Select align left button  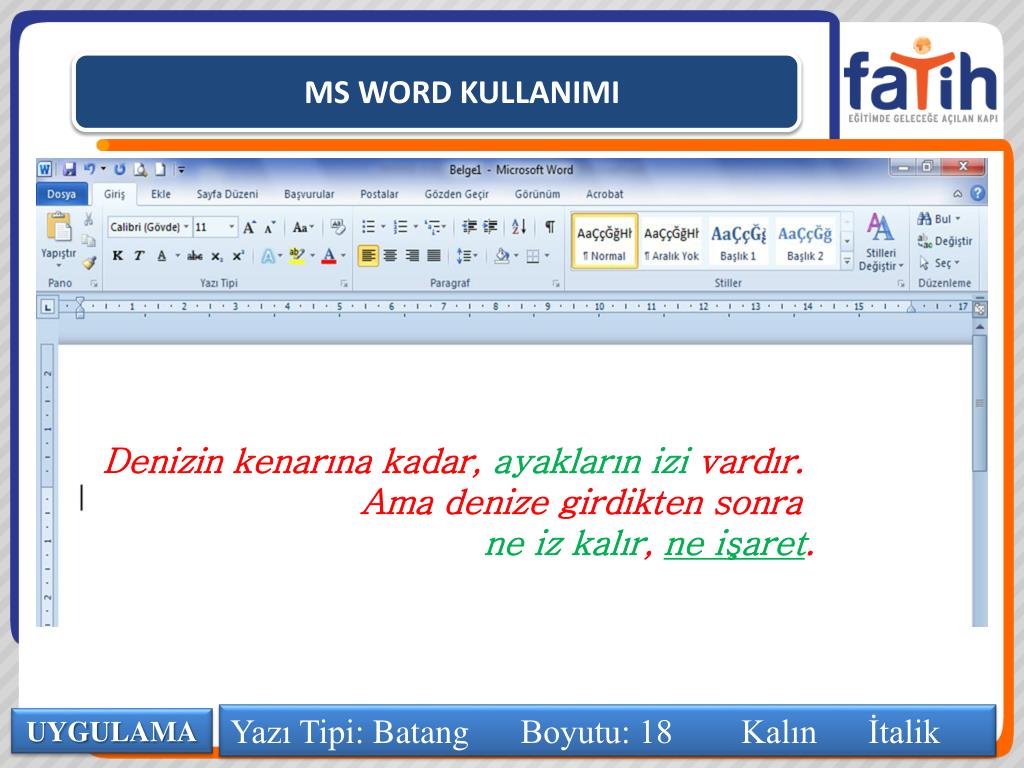pyautogui.click(x=368, y=256)
